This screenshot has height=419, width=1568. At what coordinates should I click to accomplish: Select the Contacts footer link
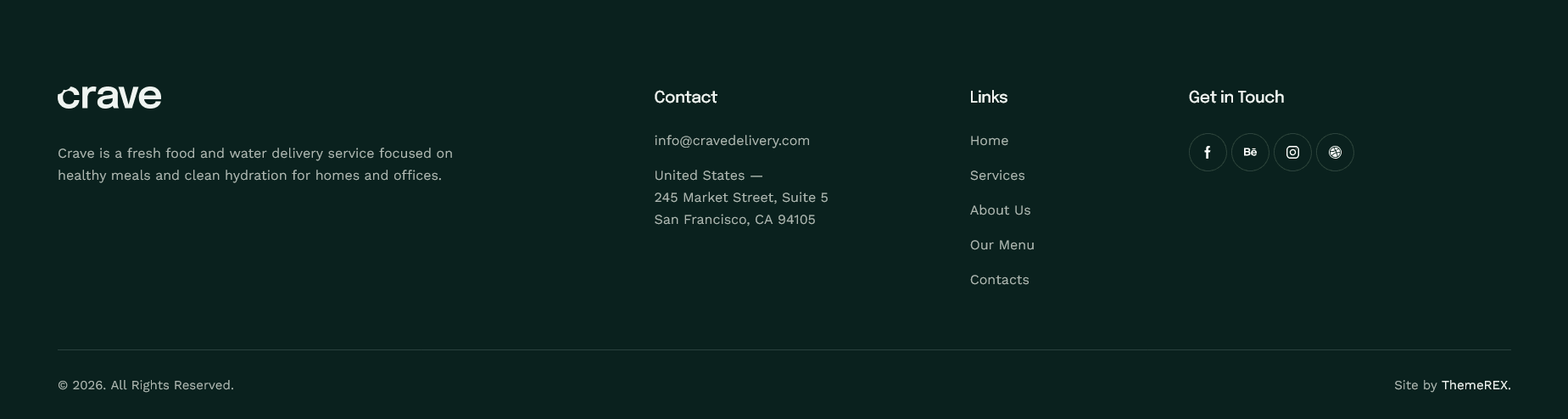999,280
